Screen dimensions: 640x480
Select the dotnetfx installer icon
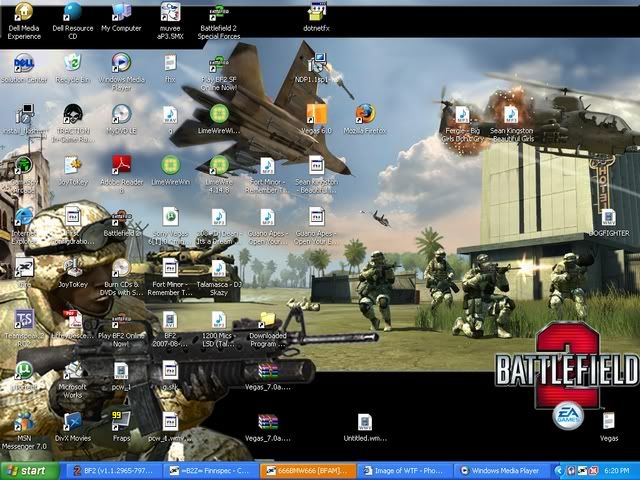(316, 18)
